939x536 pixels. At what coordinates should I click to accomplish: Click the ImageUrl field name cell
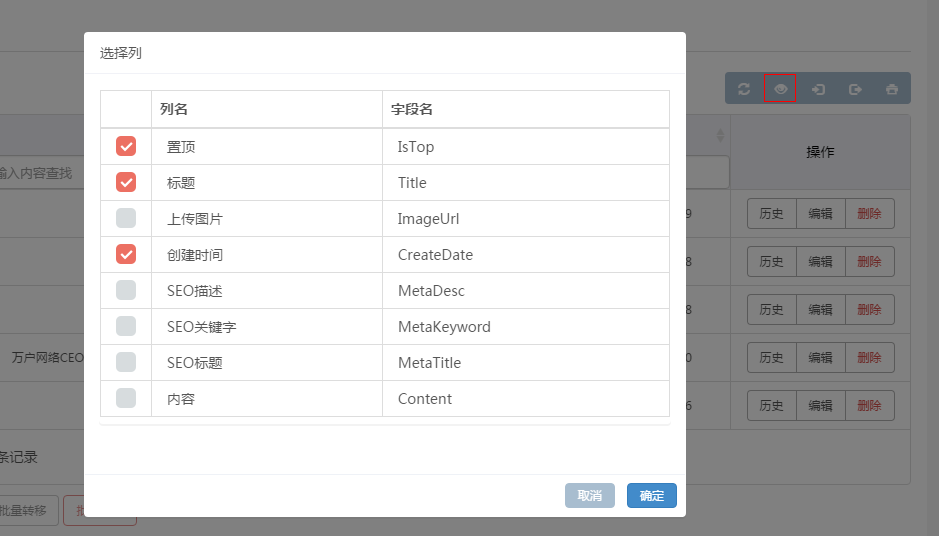[526, 219]
